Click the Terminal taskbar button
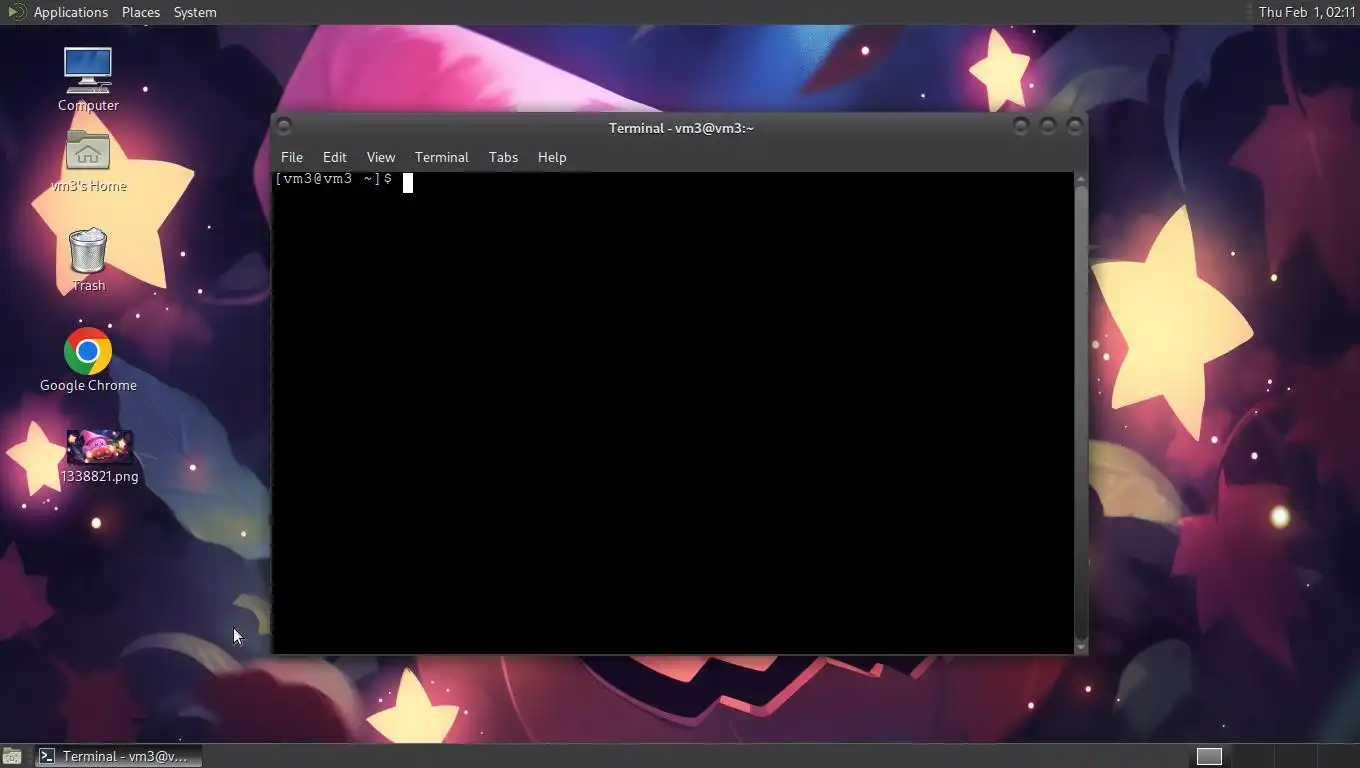 coord(119,756)
